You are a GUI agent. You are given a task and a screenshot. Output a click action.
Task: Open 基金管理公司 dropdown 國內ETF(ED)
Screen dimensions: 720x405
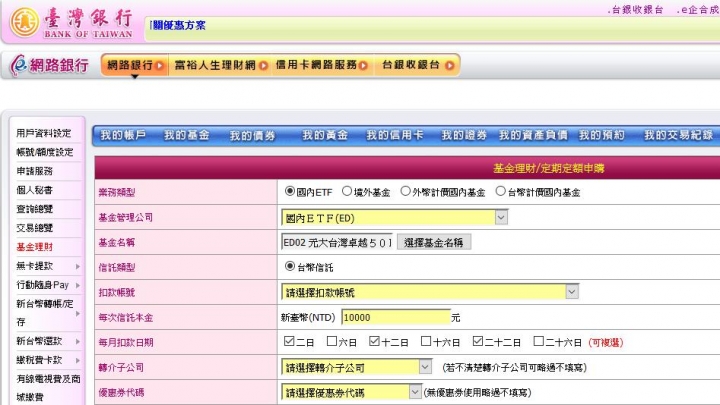point(394,218)
